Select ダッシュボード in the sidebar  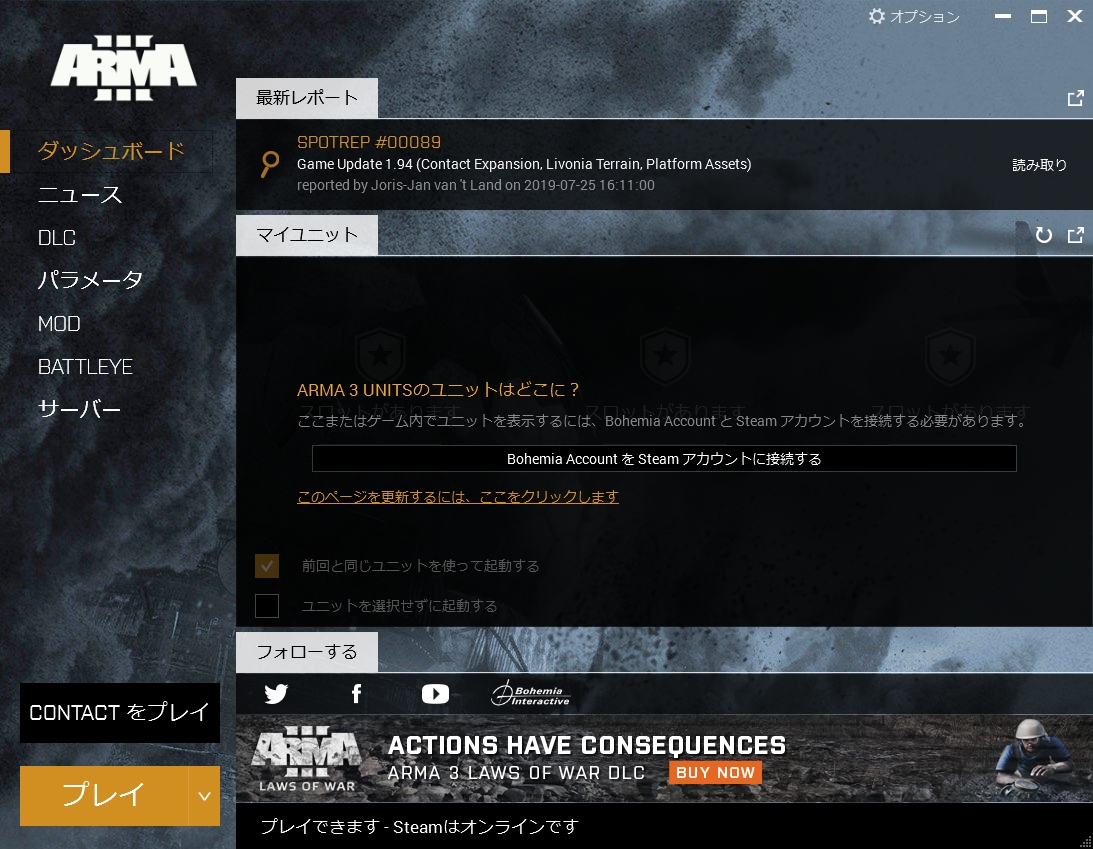point(112,151)
